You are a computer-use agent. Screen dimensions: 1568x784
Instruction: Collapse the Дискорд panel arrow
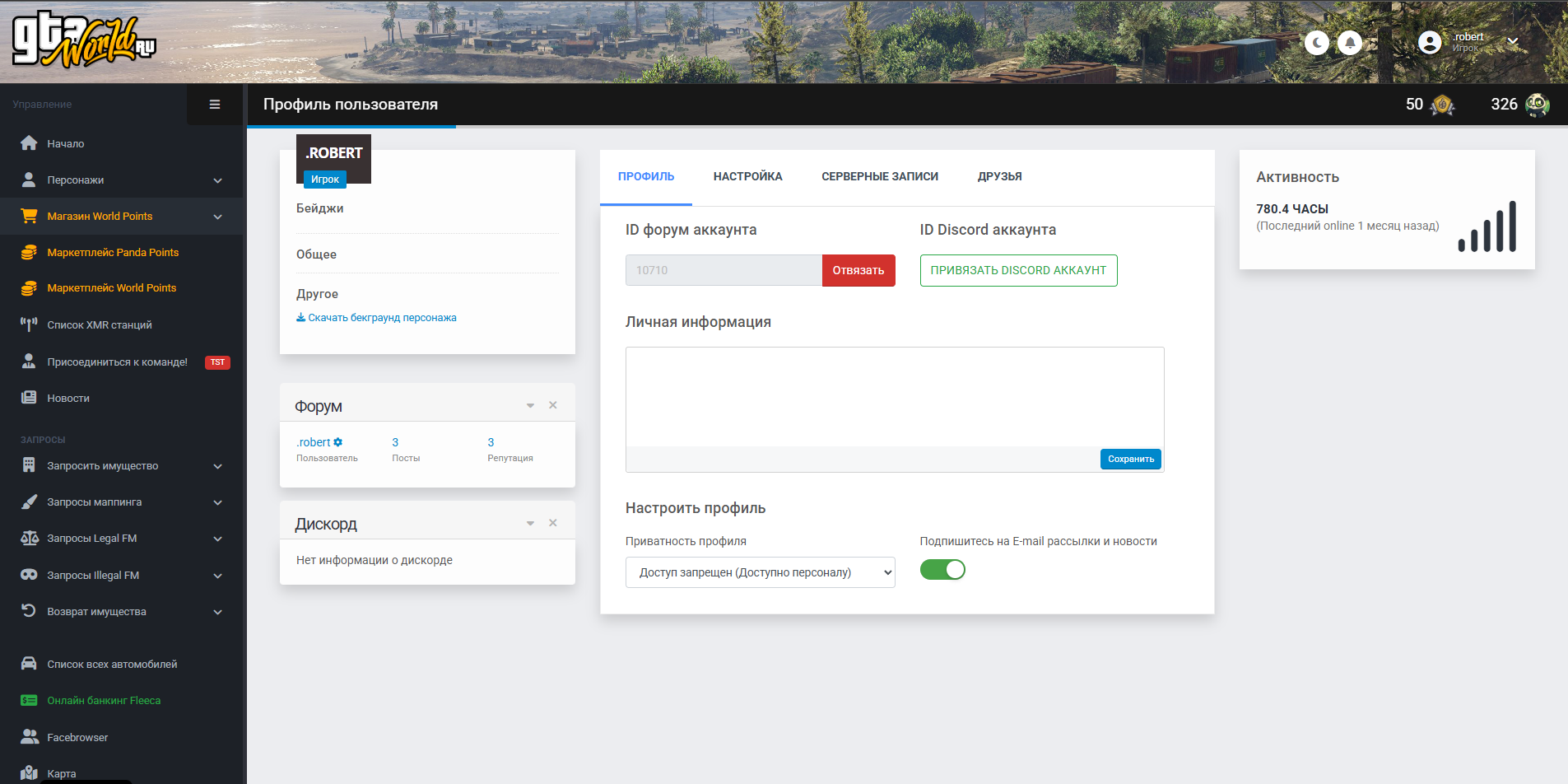point(530,523)
